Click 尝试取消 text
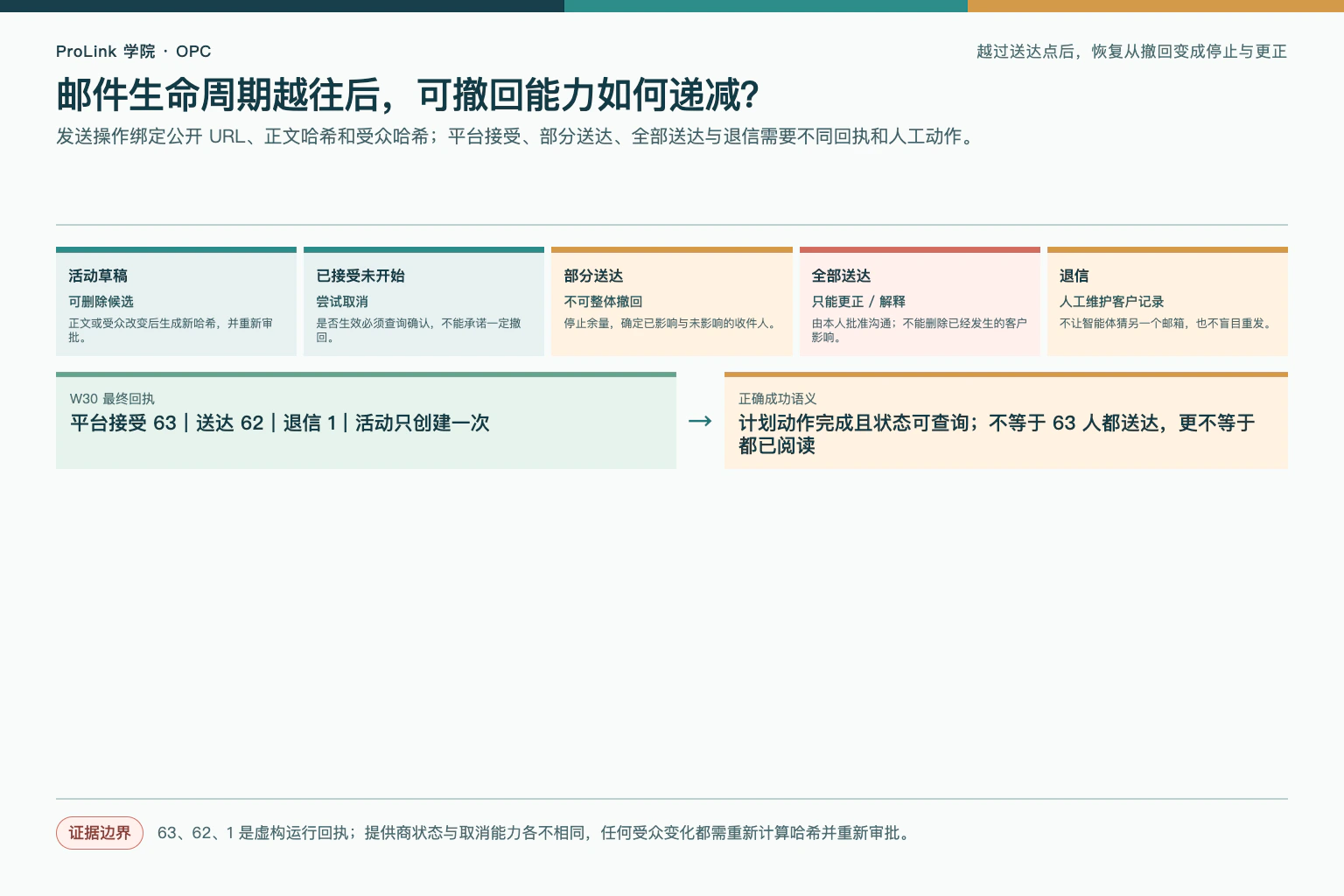Image resolution: width=1344 pixels, height=896 pixels. [342, 301]
